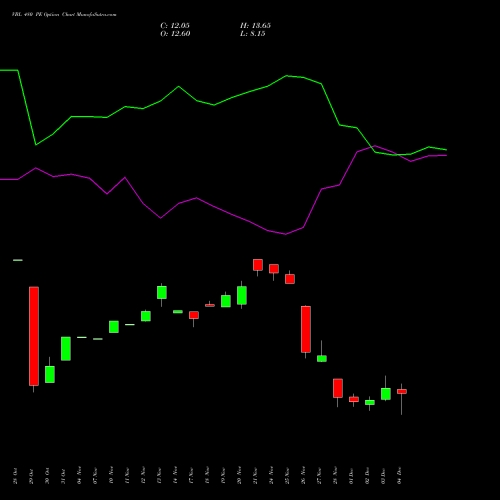The height and width of the screenshot is (500, 500).
Task: Select the '28 Oct' date label
Action: 15,476
